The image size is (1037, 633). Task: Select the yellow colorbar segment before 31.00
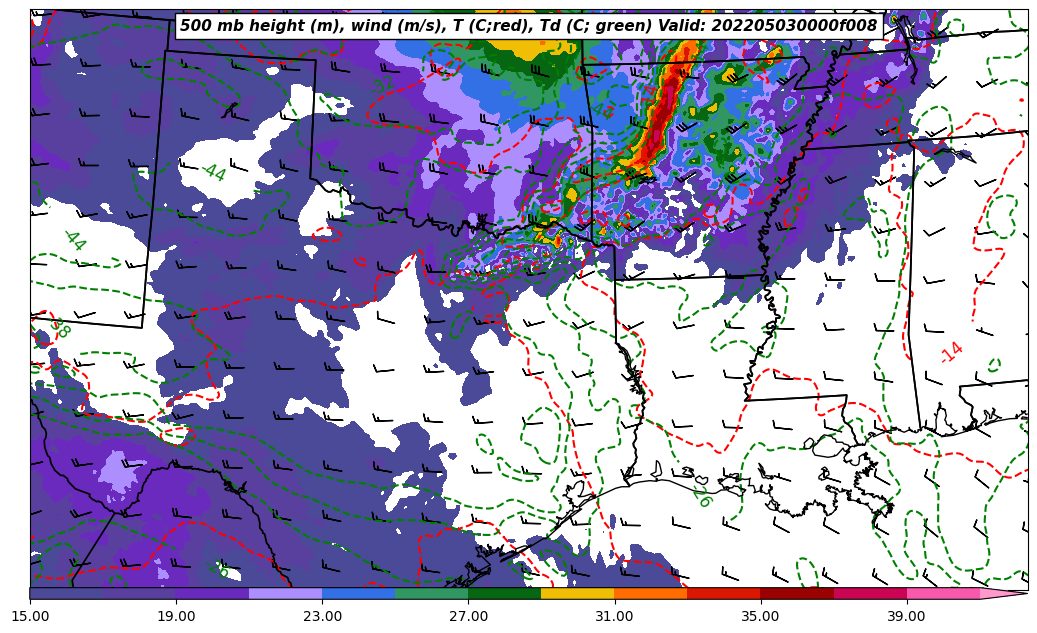pos(578,594)
